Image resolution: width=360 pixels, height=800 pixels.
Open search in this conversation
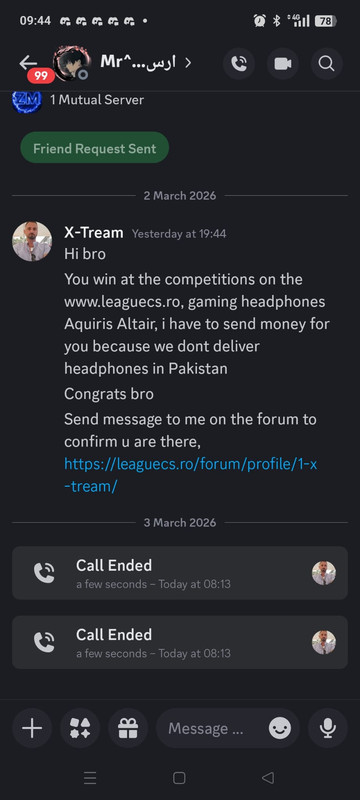(326, 63)
